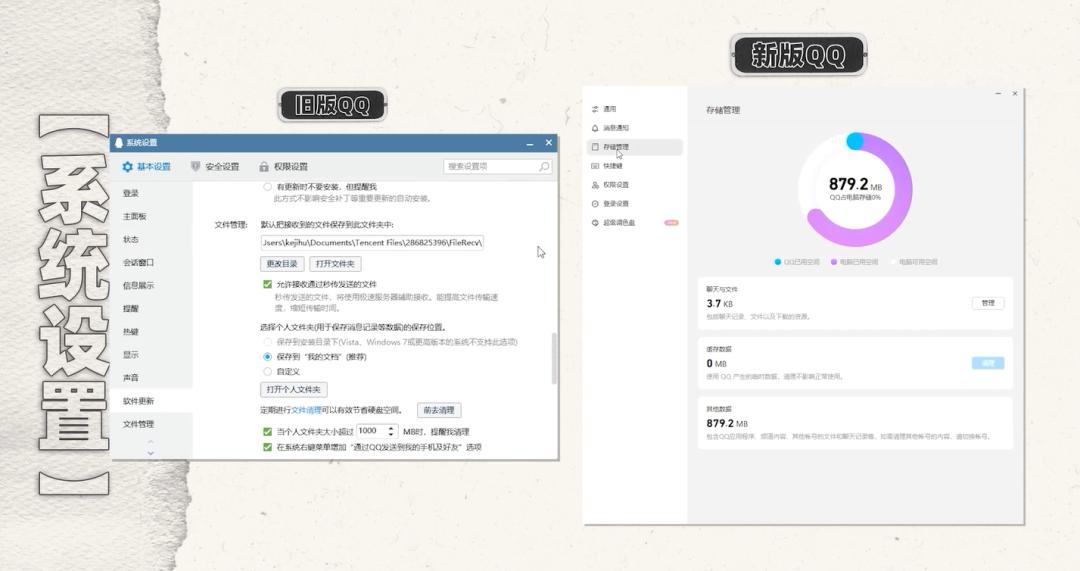Click the blue clean button in the 缓存数据 card
1080x571 pixels.
[x=988, y=363]
